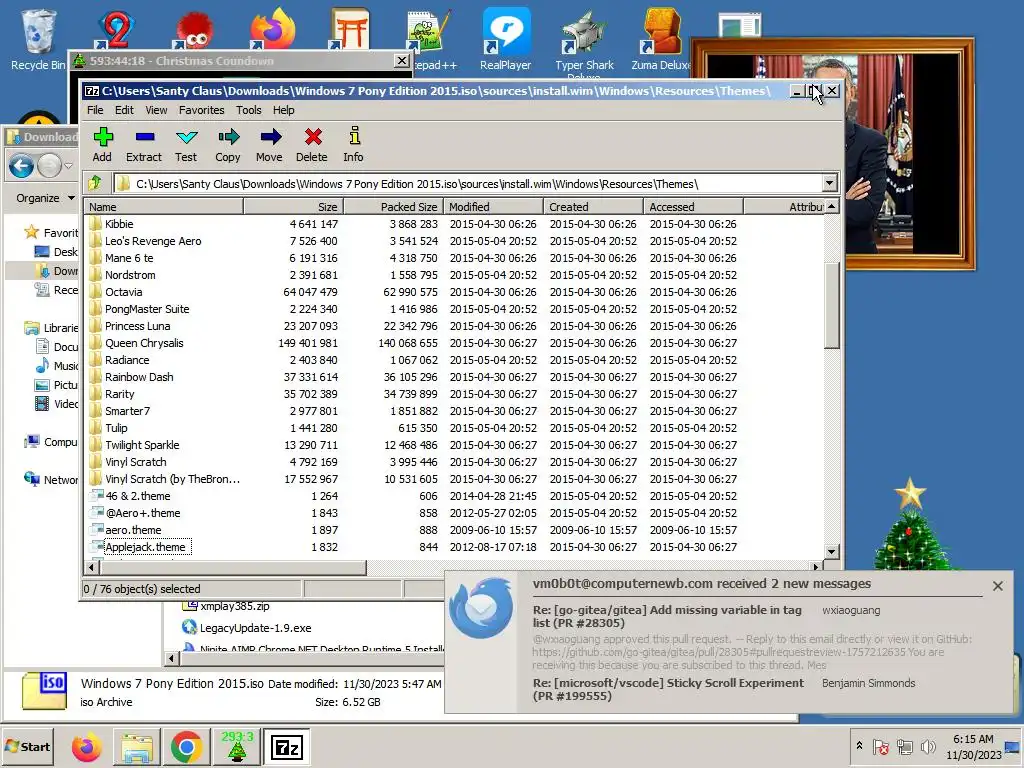This screenshot has width=1024, height=768.
Task: Open the Recycle Bin desktop icon
Action: pyautogui.click(x=38, y=39)
